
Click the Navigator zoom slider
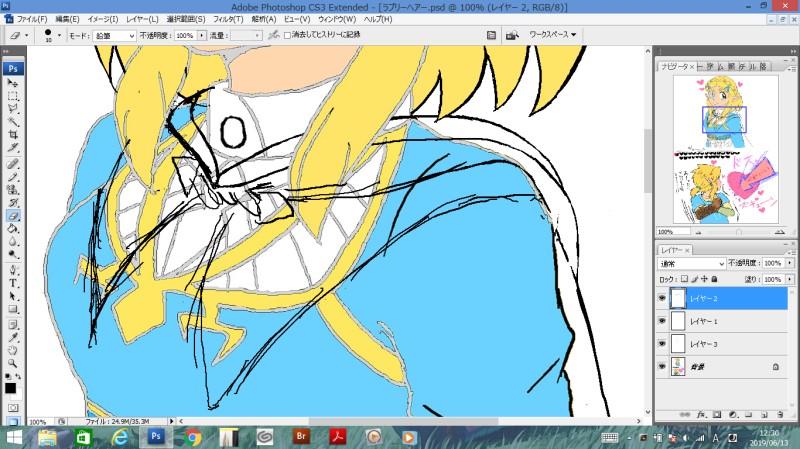739,232
